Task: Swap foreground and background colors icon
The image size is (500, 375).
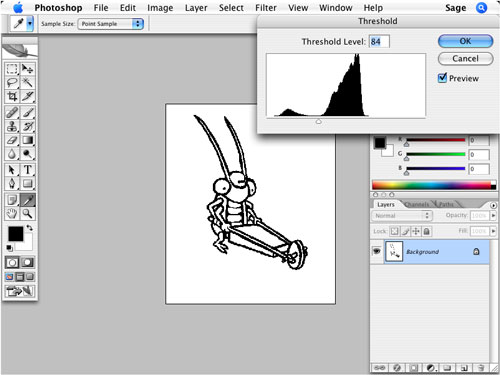Action: [x=30, y=228]
